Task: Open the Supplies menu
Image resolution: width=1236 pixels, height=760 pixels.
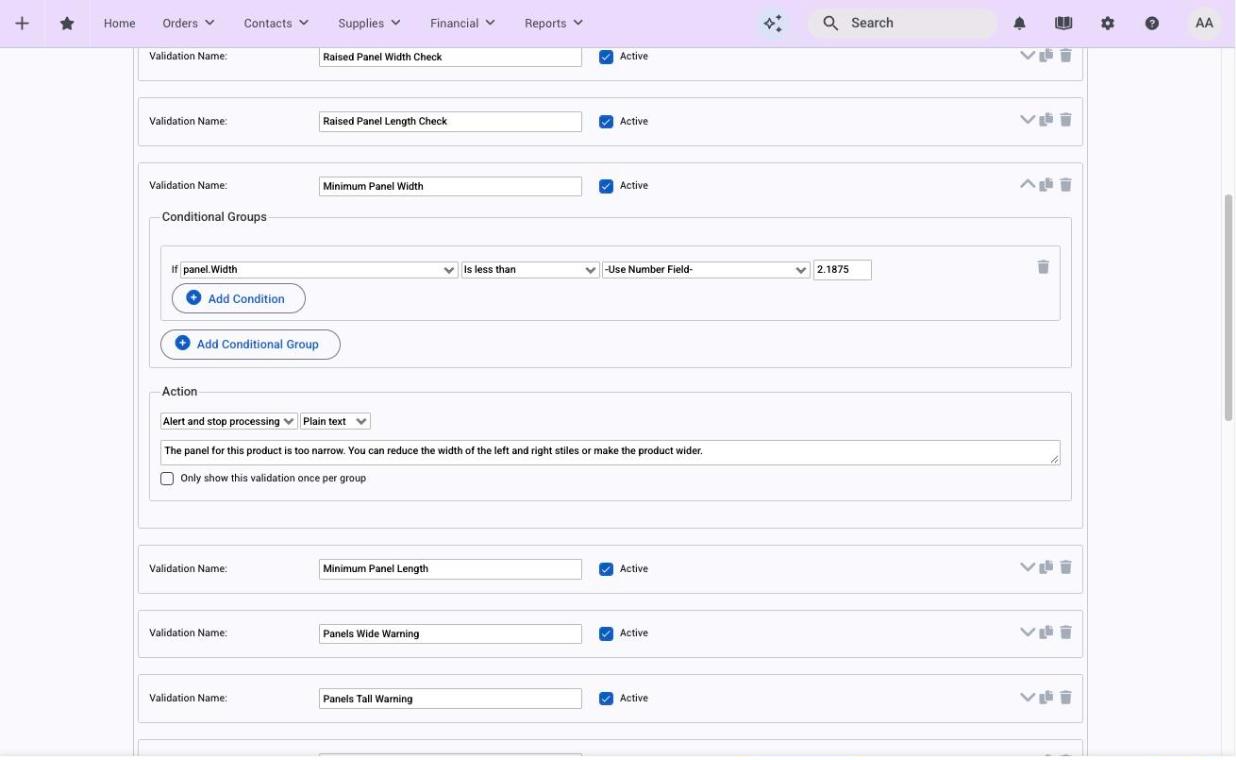Action: (x=369, y=23)
